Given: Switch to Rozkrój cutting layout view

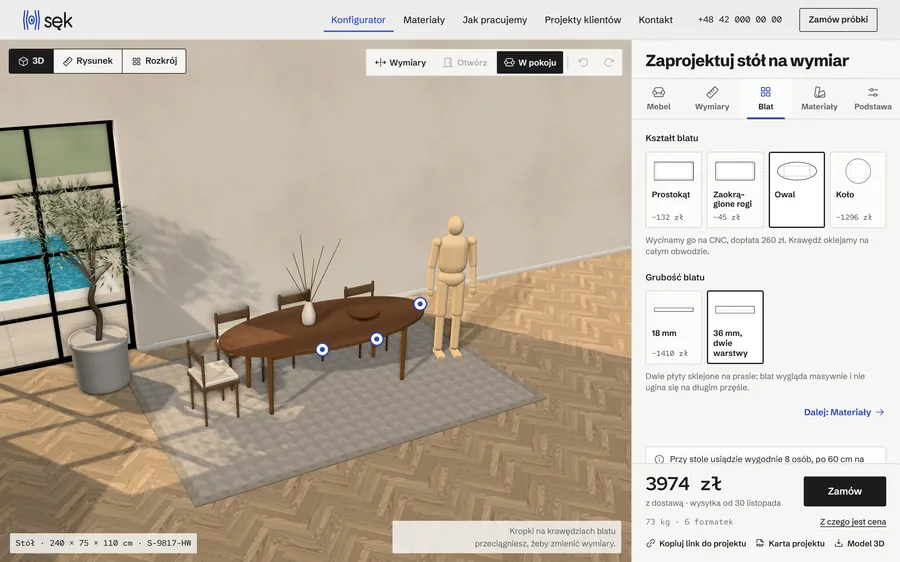Looking at the screenshot, I should 154,61.
